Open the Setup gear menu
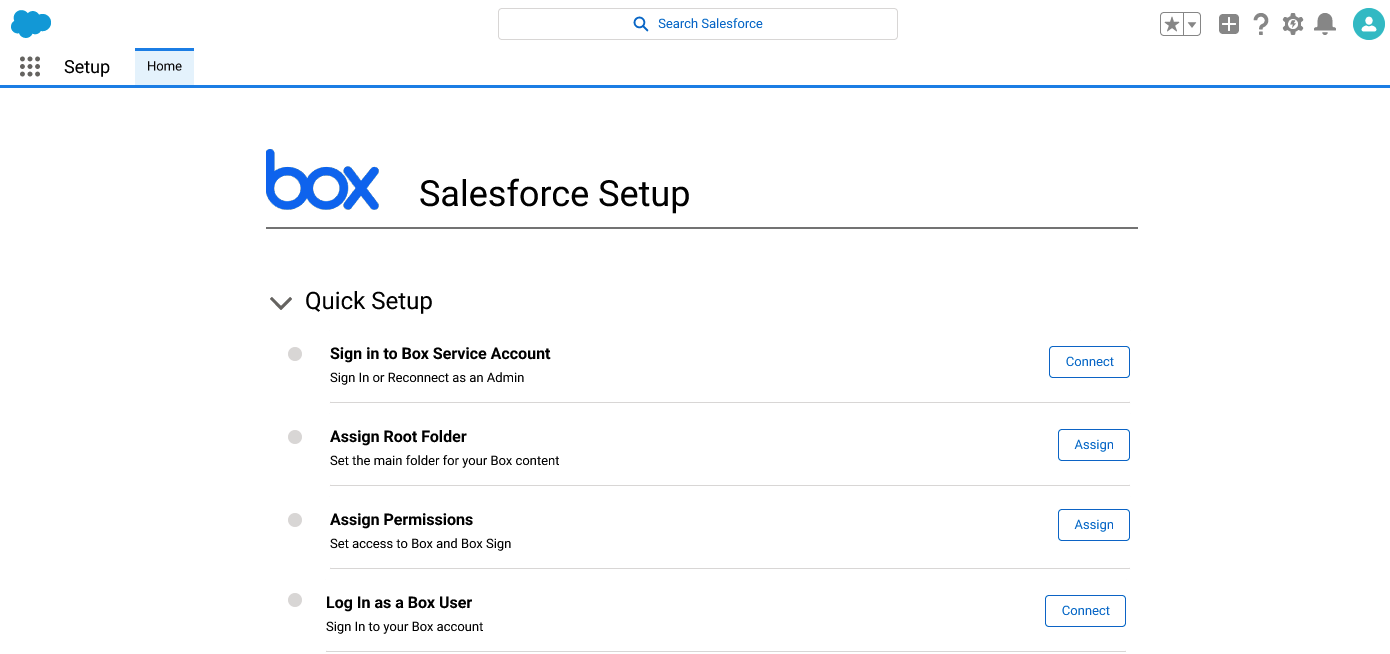 coord(1293,24)
